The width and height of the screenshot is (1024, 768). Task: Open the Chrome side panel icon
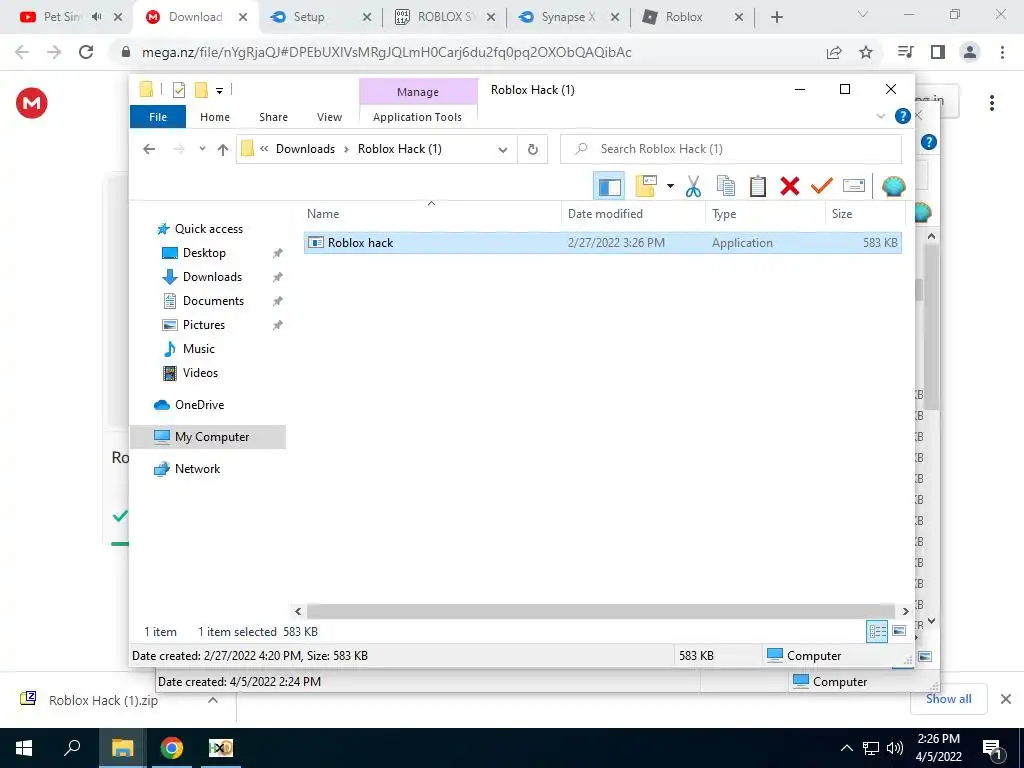[x=938, y=52]
